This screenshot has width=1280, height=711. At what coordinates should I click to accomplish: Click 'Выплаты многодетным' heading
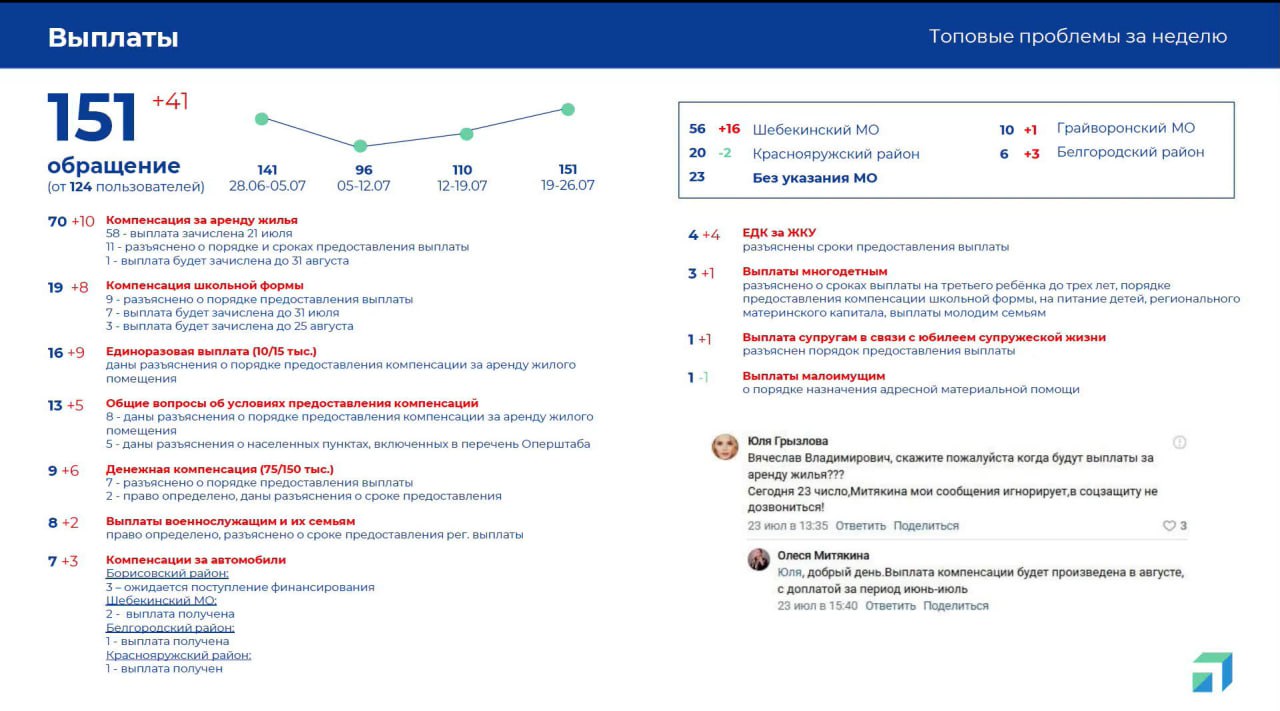815,272
